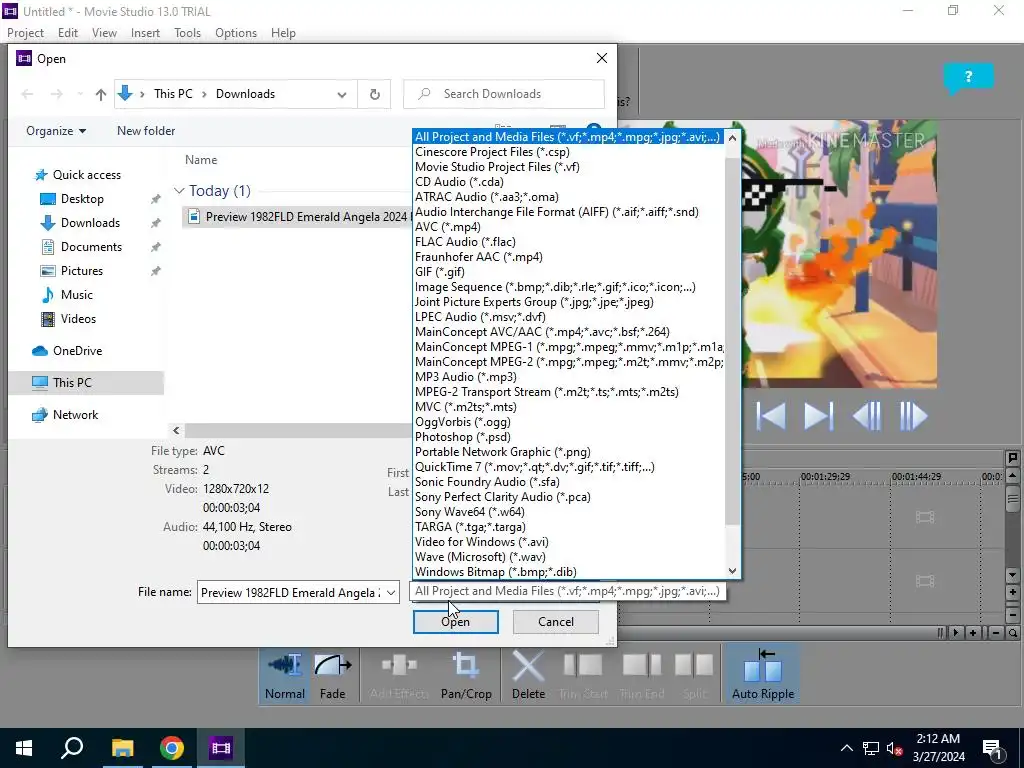The width and height of the screenshot is (1024, 768).
Task: Select Desktop in the navigation pane
Action: tap(82, 199)
